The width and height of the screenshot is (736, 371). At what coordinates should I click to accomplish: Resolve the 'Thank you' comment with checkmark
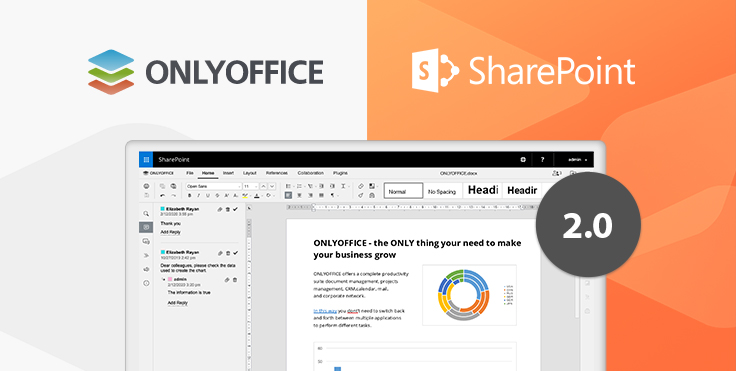pyautogui.click(x=235, y=209)
